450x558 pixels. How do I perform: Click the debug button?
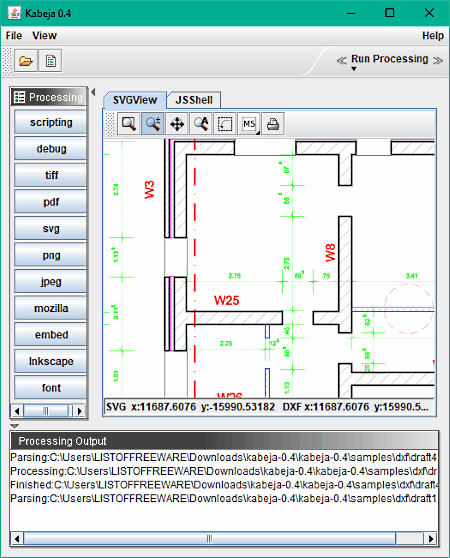tap(51, 149)
